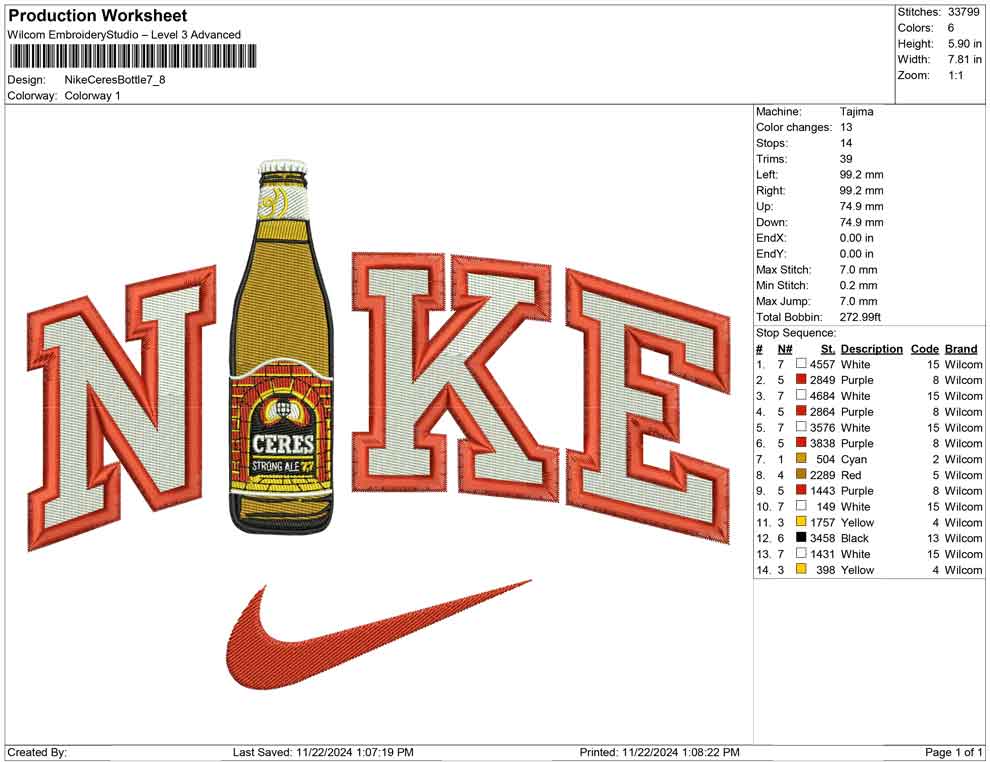Screen dimensions: 990x762
Task: Select the yellow swatch in stop row 11
Action: pyautogui.click(x=801, y=521)
